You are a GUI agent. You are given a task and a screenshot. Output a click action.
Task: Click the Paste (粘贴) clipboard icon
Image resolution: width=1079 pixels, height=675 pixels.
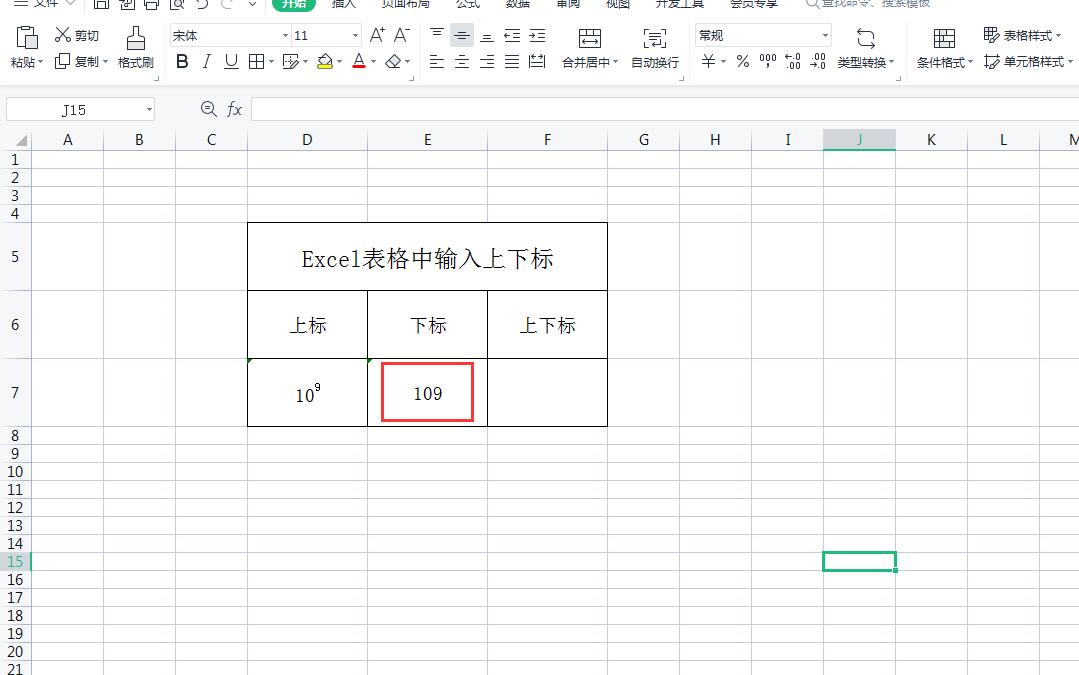click(x=26, y=38)
